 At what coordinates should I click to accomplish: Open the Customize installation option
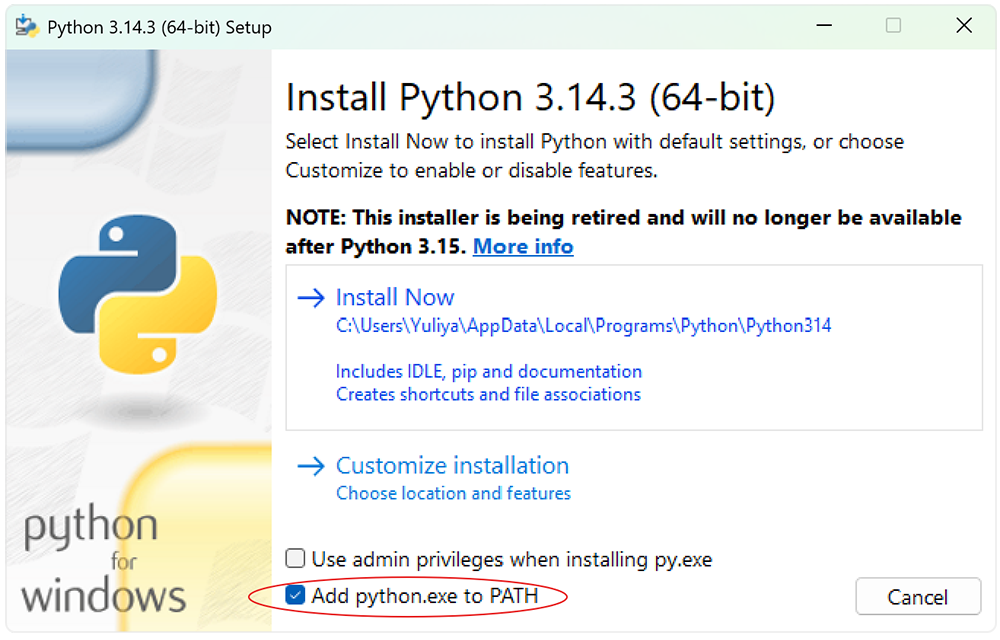pyautogui.click(x=452, y=465)
